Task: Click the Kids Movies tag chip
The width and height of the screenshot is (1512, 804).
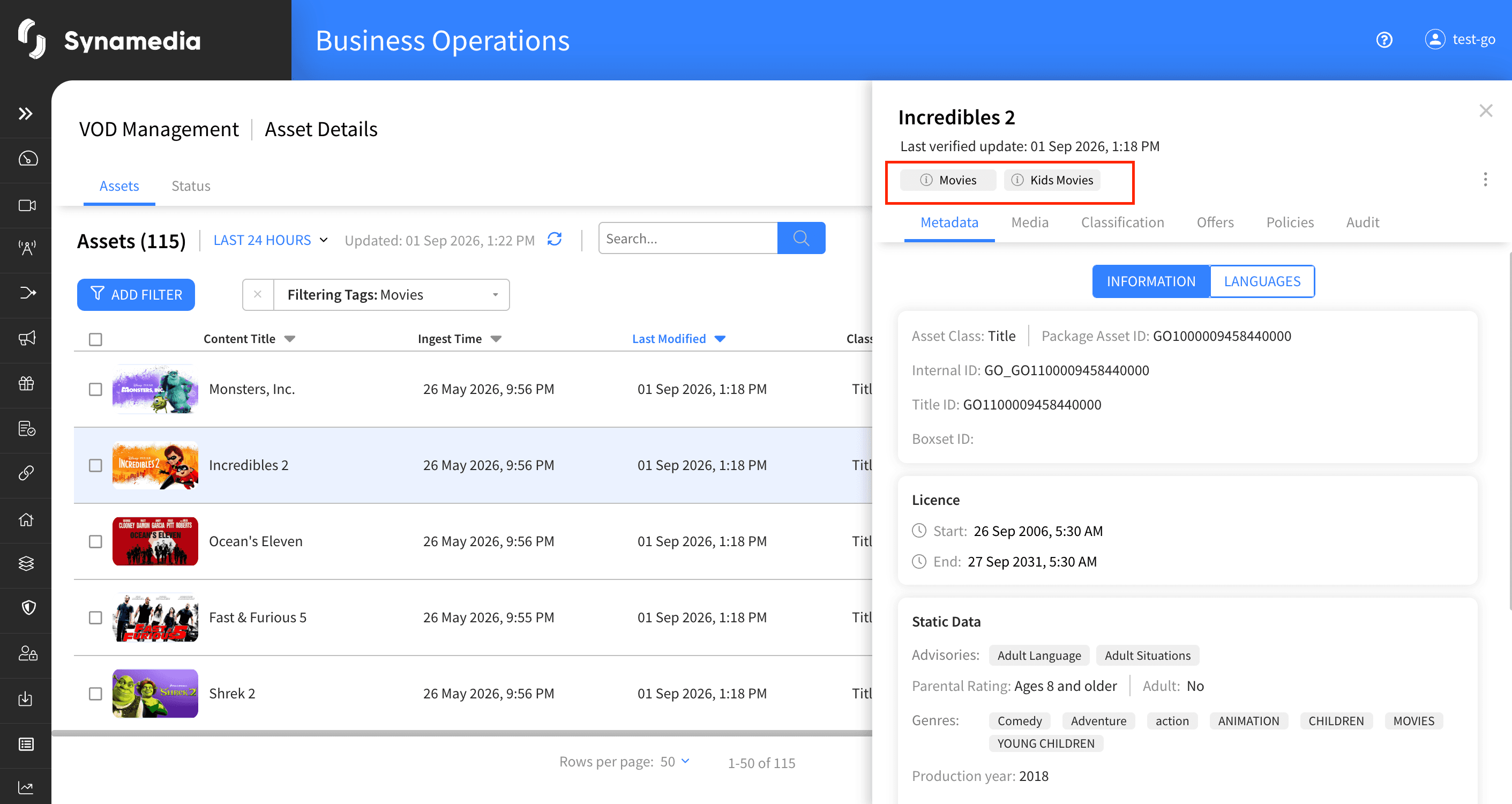Action: (1052, 180)
